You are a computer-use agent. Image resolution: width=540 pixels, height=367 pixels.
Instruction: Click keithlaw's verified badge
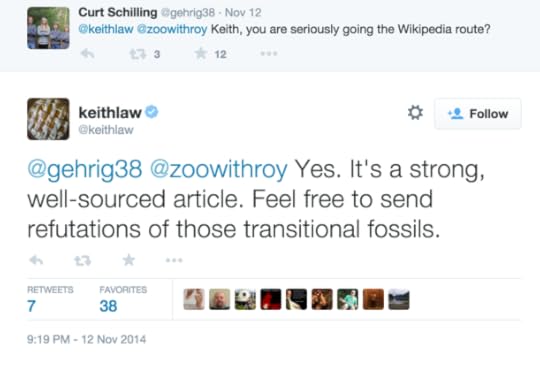(152, 112)
